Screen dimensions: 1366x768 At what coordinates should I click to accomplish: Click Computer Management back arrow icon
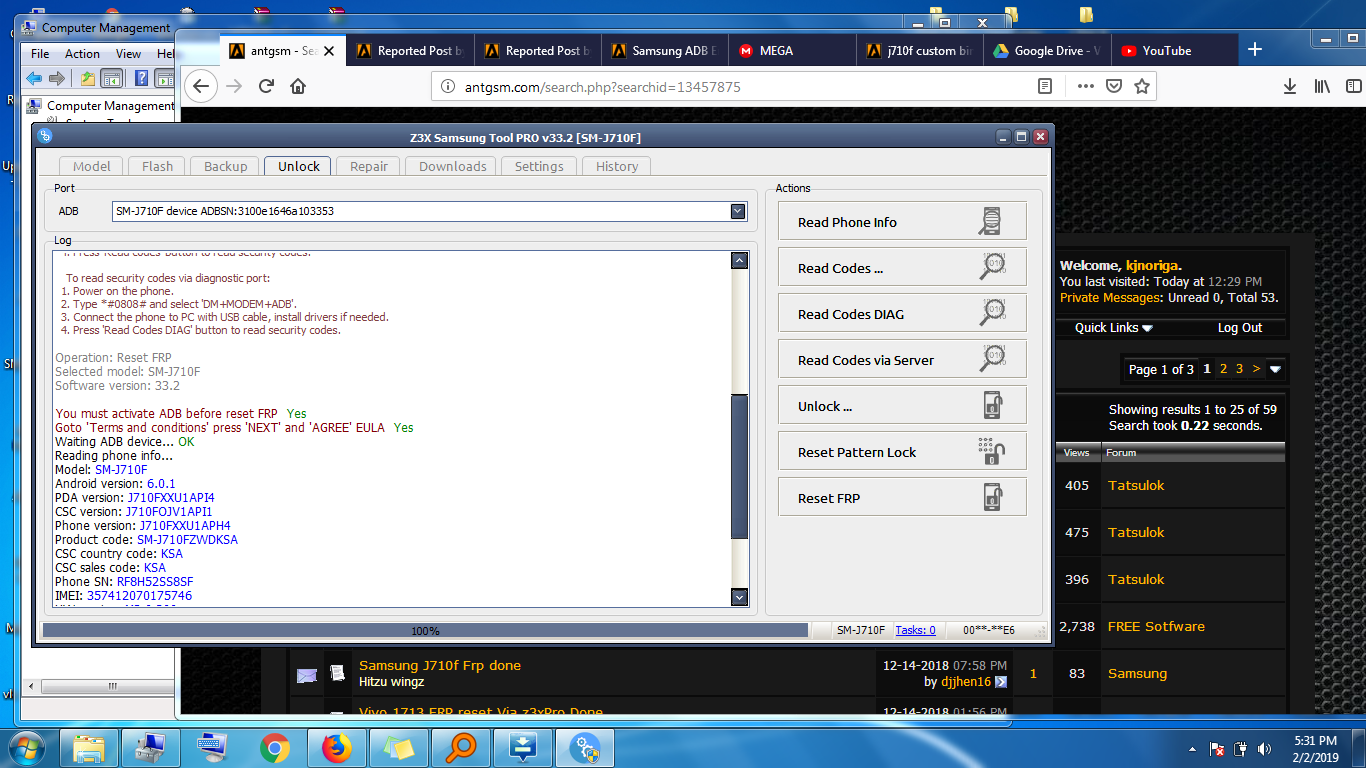click(34, 79)
